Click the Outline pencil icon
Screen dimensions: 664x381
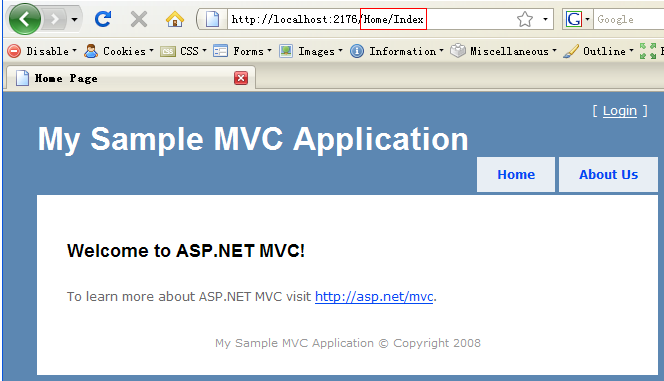[571, 51]
